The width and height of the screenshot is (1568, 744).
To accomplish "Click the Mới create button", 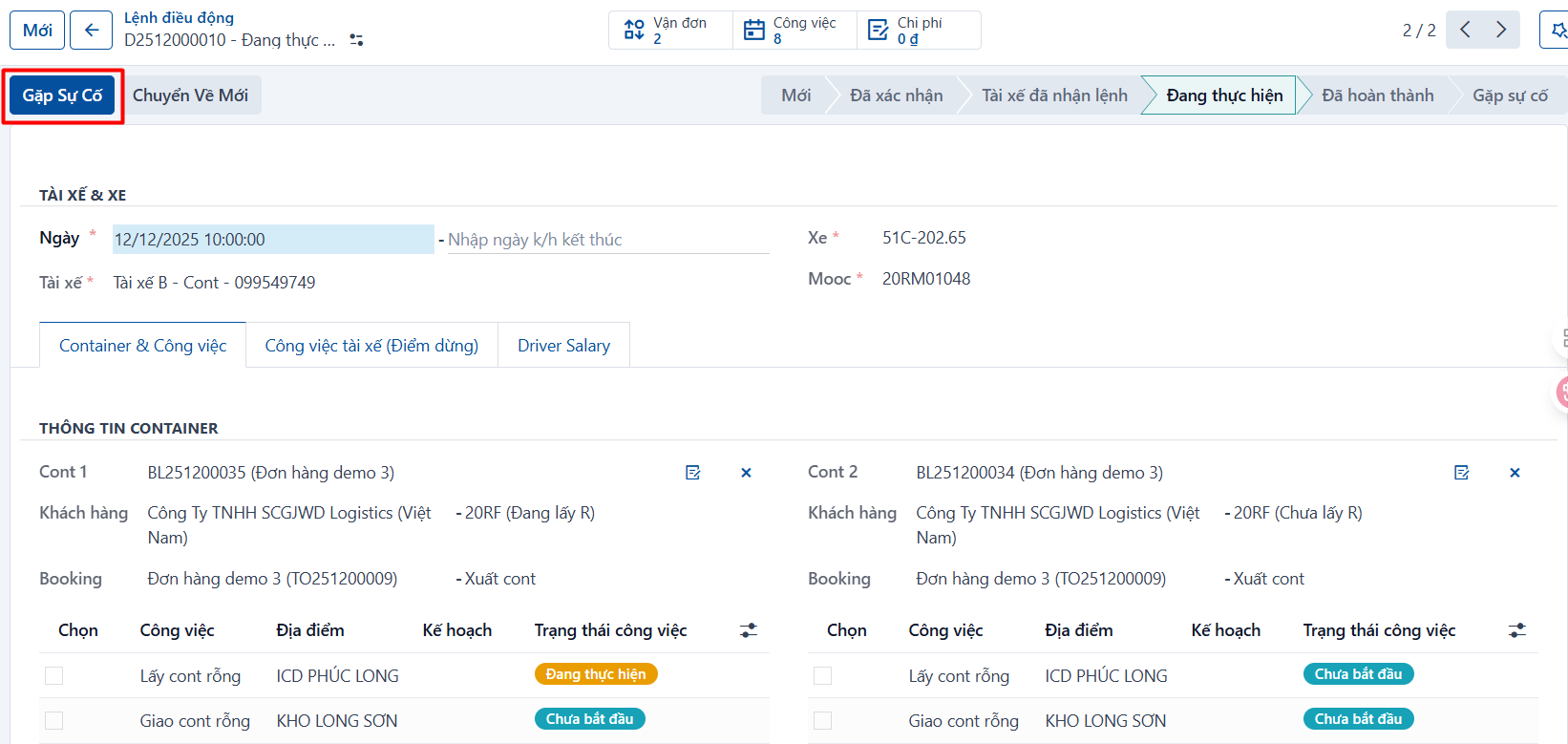I will point(37,30).
